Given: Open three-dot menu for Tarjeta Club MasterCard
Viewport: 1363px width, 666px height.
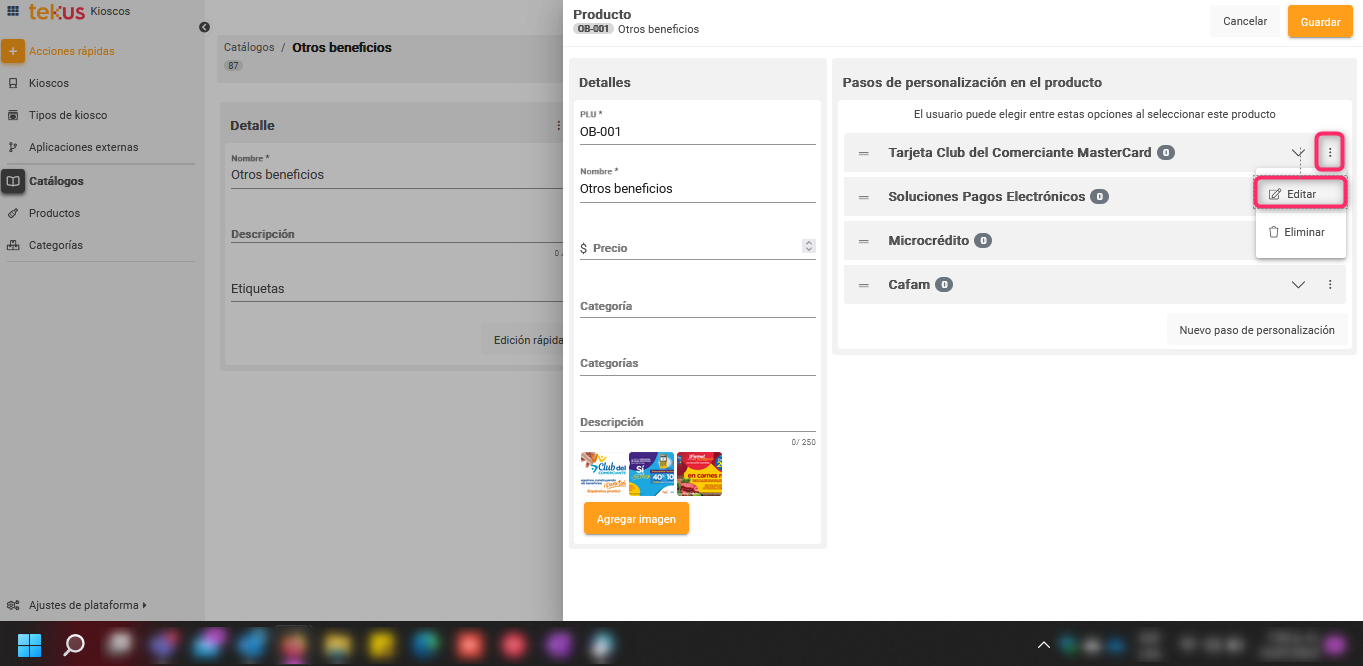Looking at the screenshot, I should (1329, 152).
